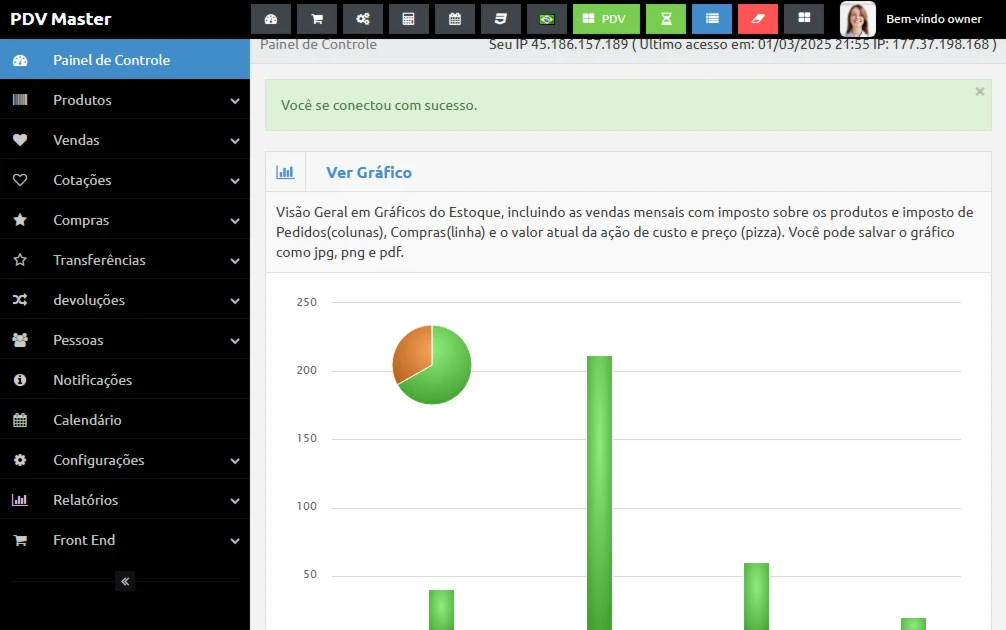Screen dimensions: 1006x630
Task: Expand the Produtos sidebar menu
Action: tap(125, 100)
